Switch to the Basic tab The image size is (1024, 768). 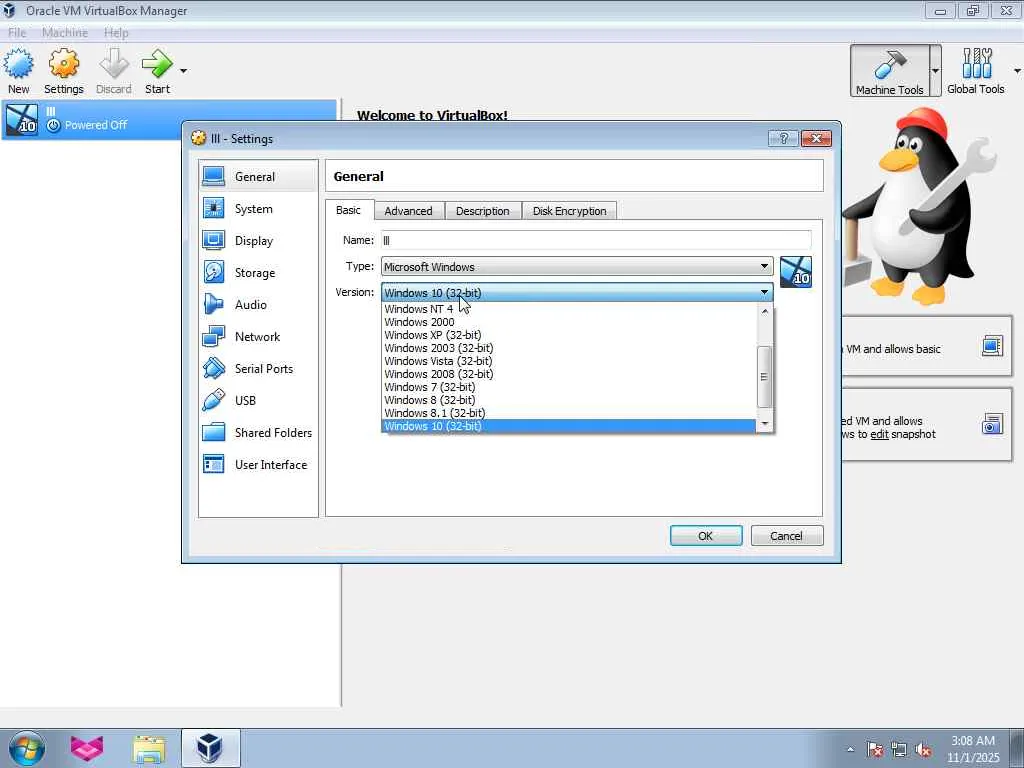[x=349, y=210]
